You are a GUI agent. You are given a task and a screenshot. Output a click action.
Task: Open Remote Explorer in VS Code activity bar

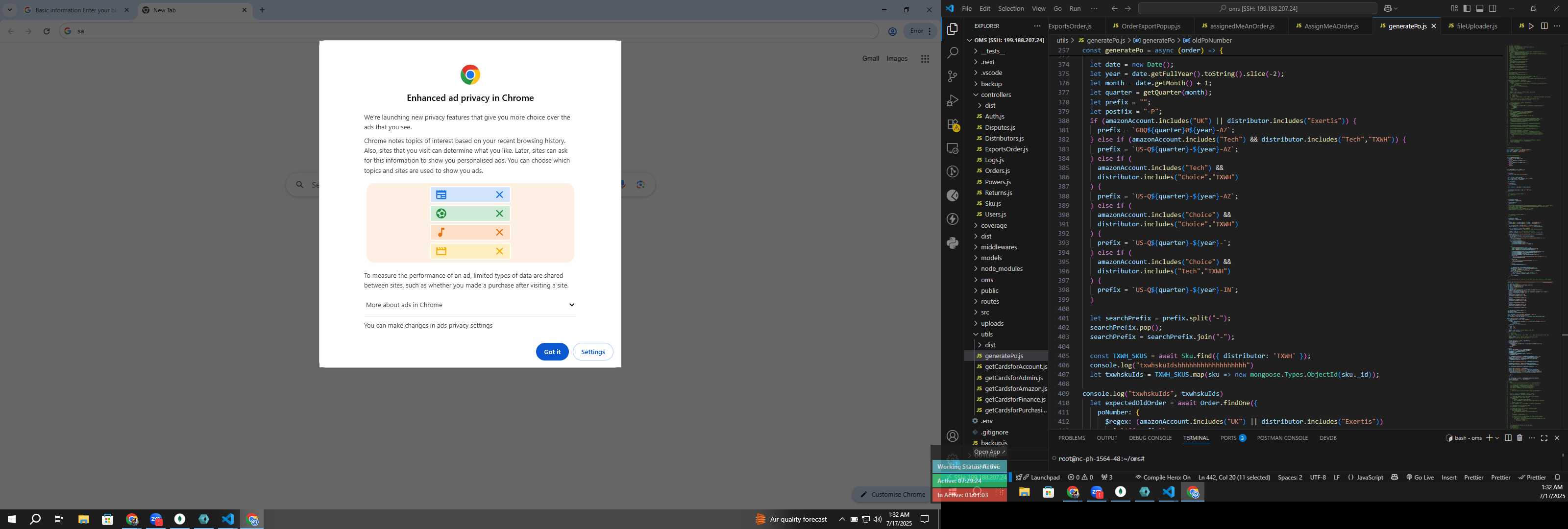(953, 148)
